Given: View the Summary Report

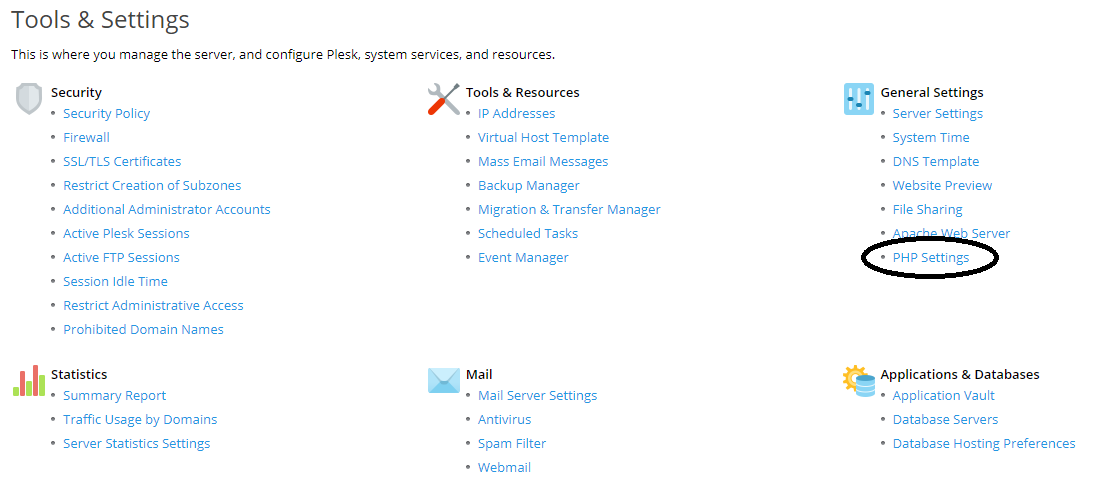Looking at the screenshot, I should (114, 395).
